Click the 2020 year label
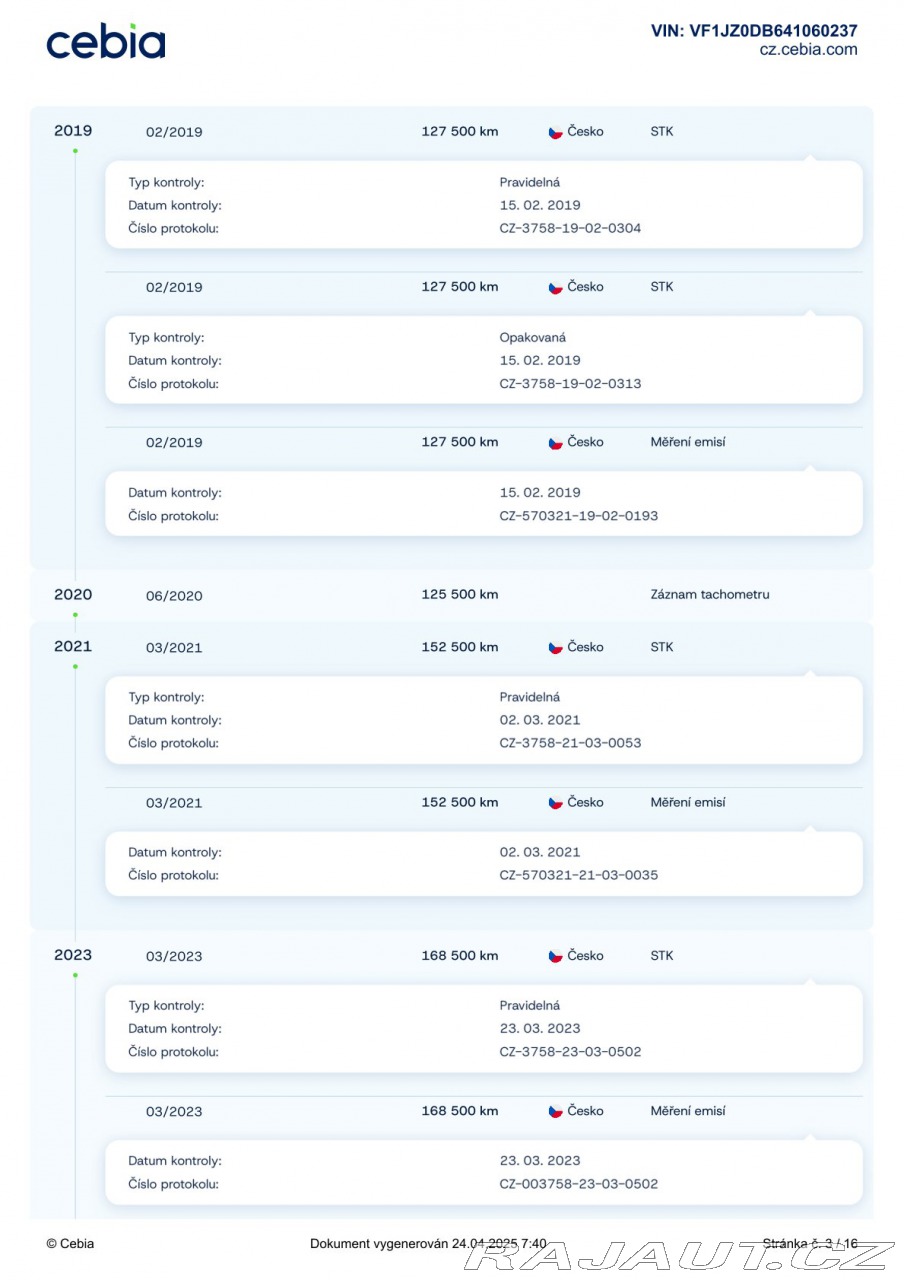Viewport: 904px width, 1280px height. tap(73, 594)
